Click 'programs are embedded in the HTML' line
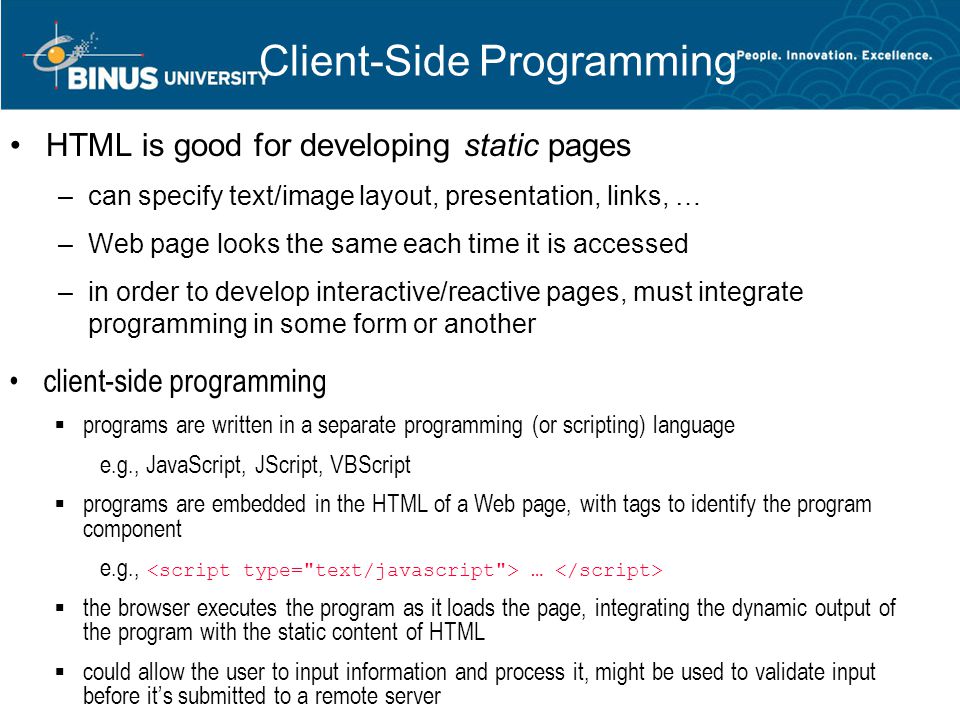 [x=477, y=504]
